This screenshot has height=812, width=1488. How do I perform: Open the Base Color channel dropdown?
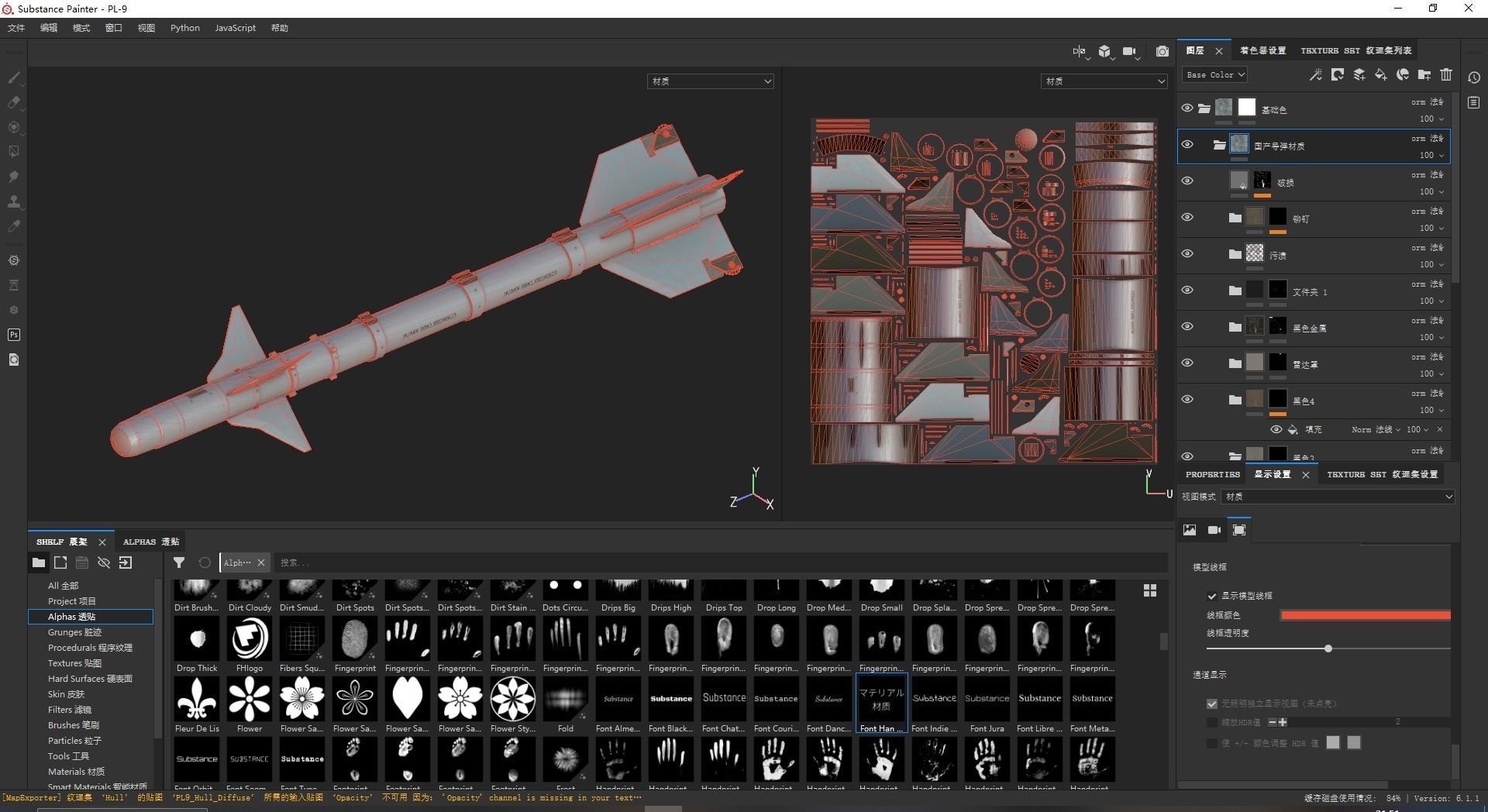click(x=1214, y=74)
